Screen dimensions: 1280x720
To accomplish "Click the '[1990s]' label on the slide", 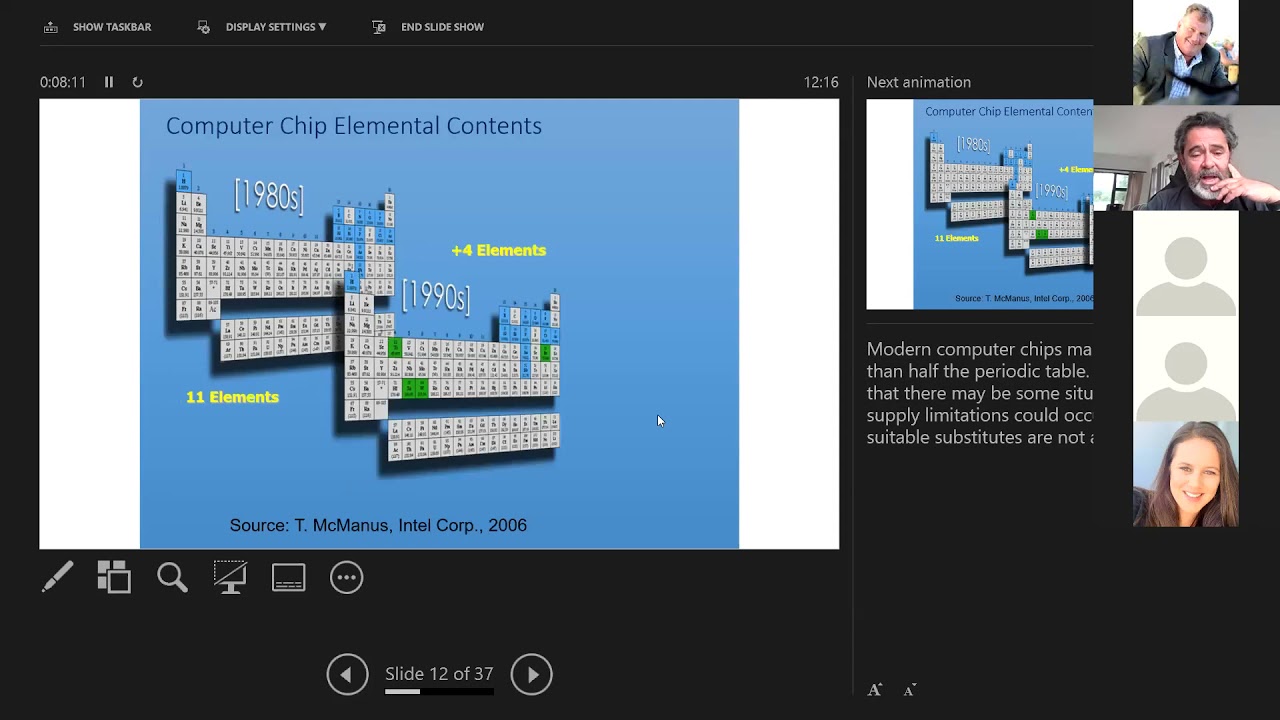I will 436,296.
